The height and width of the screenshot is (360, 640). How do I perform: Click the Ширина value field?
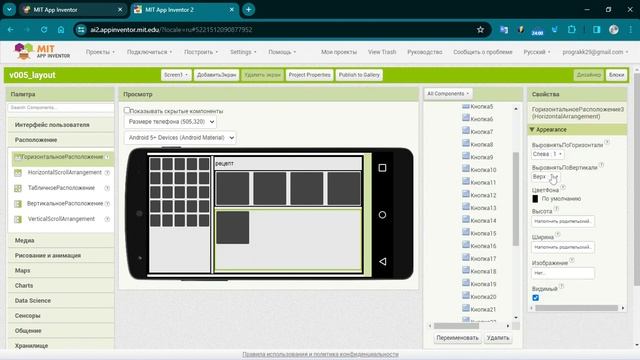(x=563, y=247)
